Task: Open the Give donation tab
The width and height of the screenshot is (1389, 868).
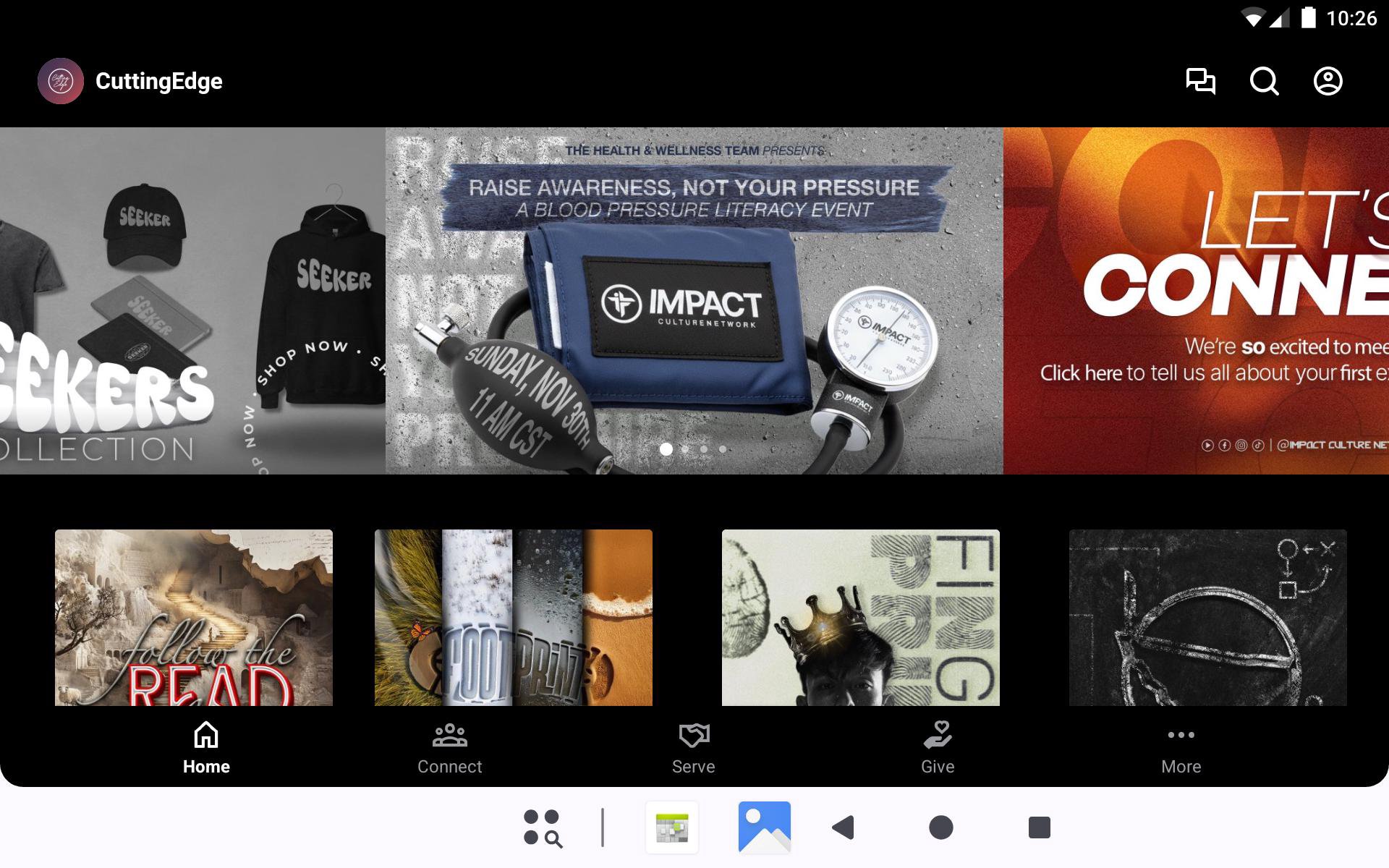Action: pos(938,748)
